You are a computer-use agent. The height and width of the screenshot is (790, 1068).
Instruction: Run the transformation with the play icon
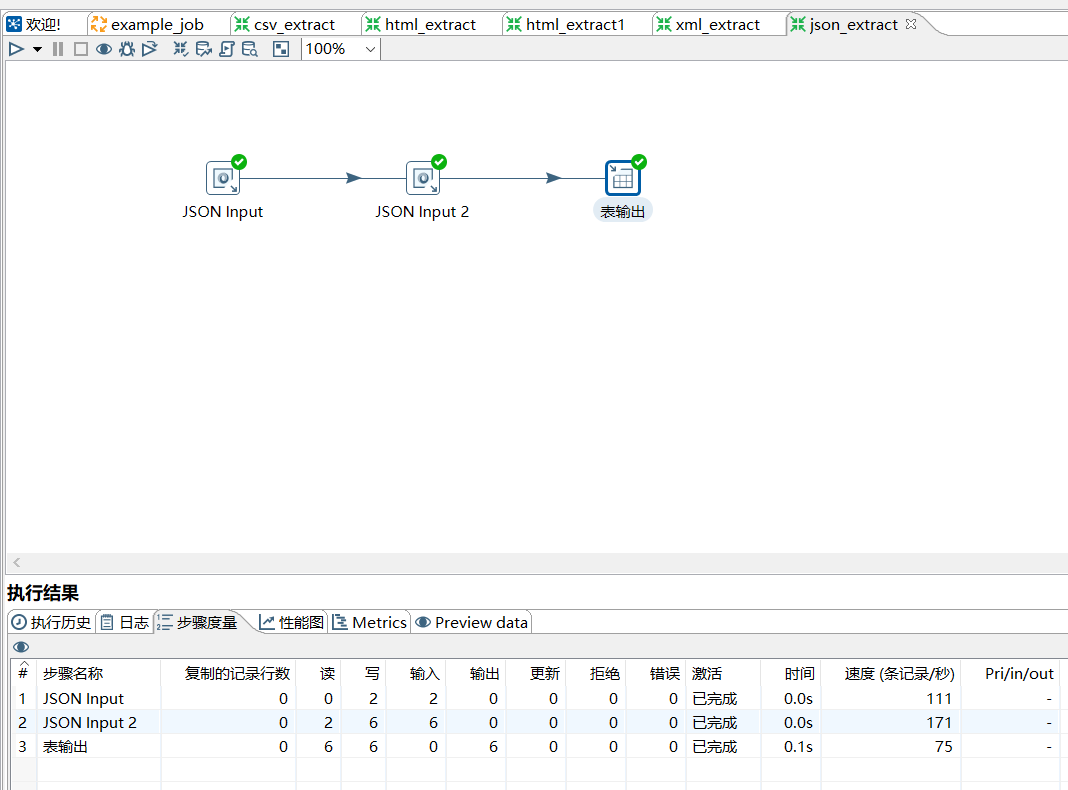[16, 49]
